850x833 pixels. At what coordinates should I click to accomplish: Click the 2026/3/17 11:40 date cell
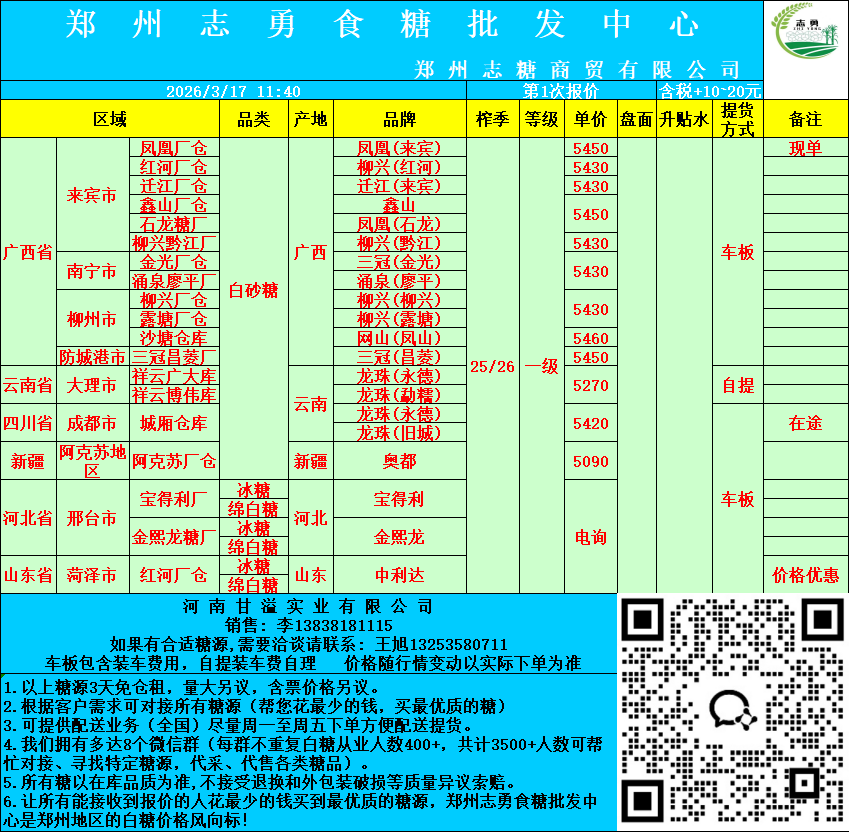coord(233,91)
